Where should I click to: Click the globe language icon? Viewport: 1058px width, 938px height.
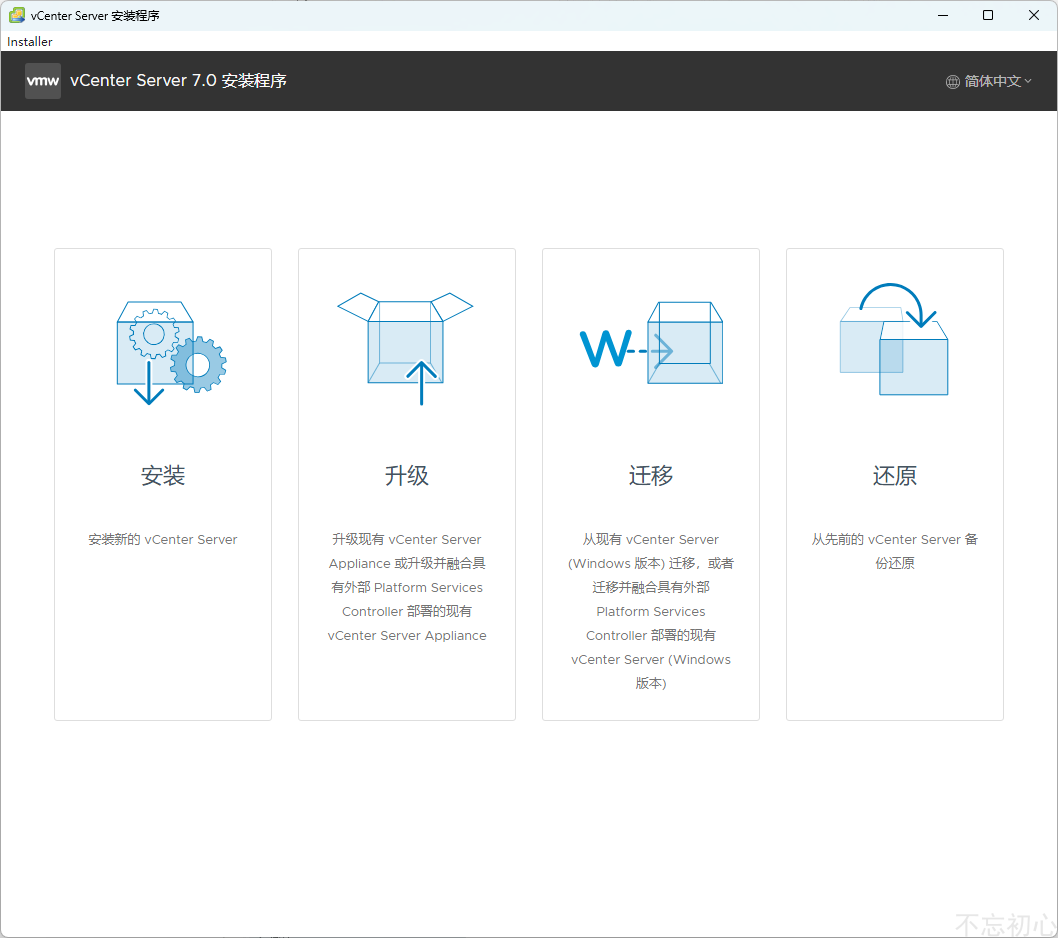tap(952, 82)
